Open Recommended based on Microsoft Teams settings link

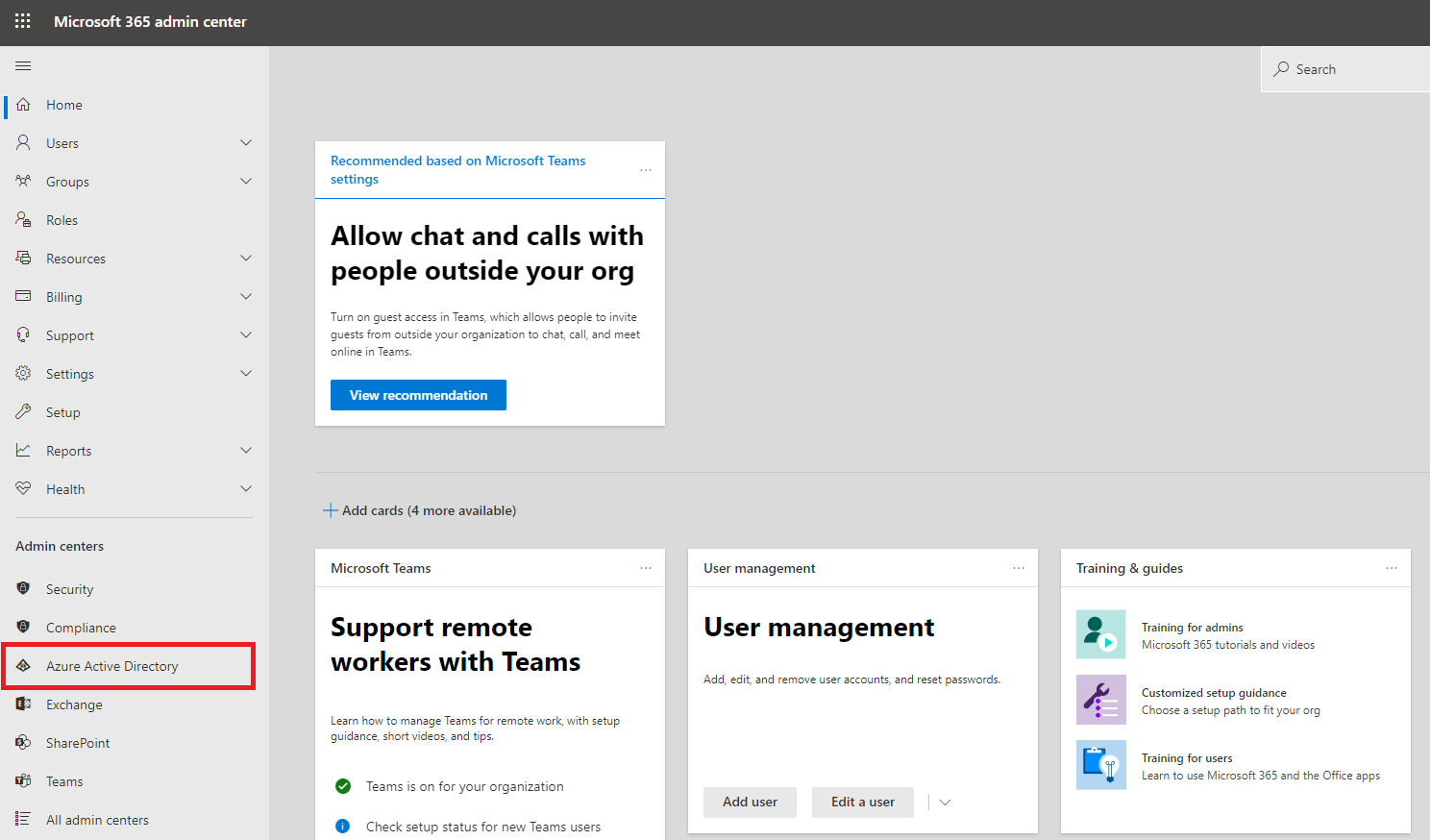457,170
